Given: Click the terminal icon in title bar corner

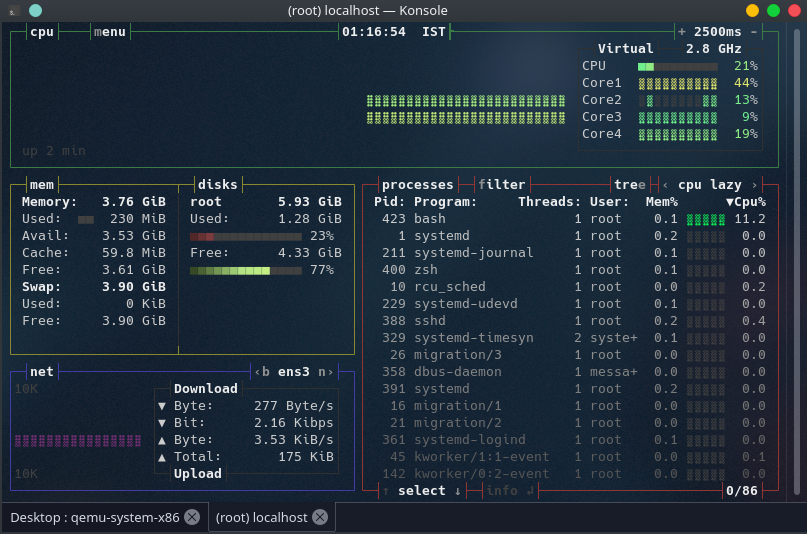Looking at the screenshot, I should tap(13, 11).
